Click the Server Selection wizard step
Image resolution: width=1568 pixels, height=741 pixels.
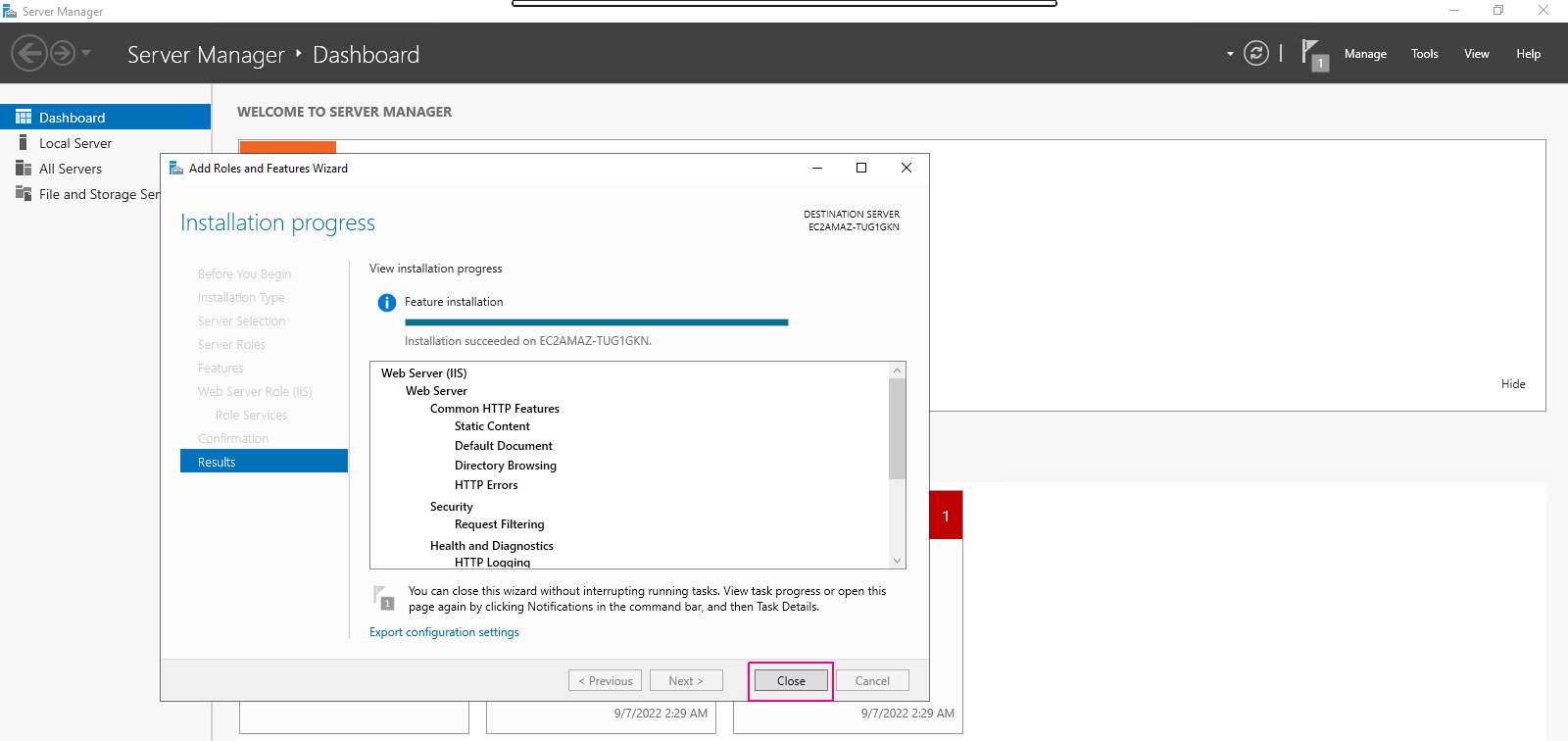pos(241,321)
